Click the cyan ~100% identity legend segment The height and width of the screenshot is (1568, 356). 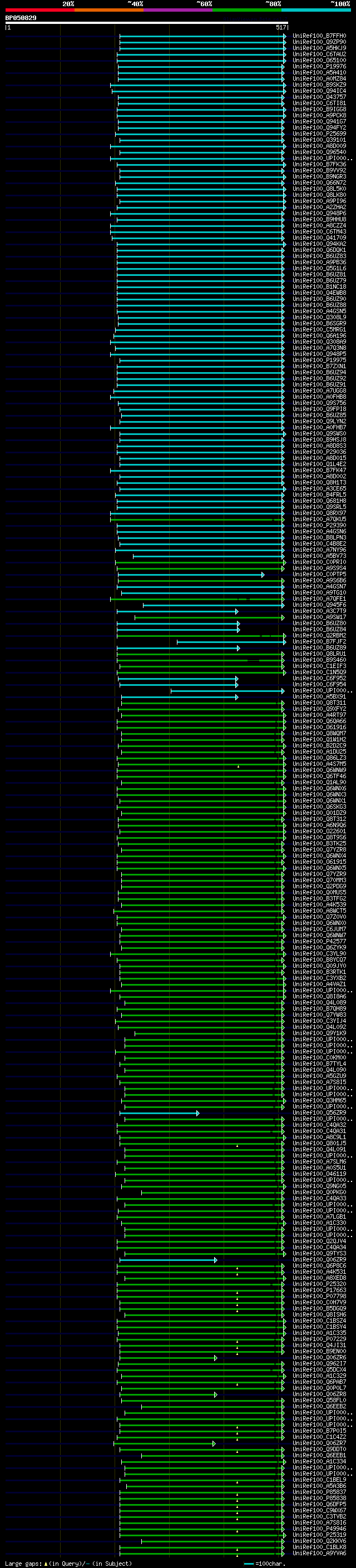tap(315, 10)
